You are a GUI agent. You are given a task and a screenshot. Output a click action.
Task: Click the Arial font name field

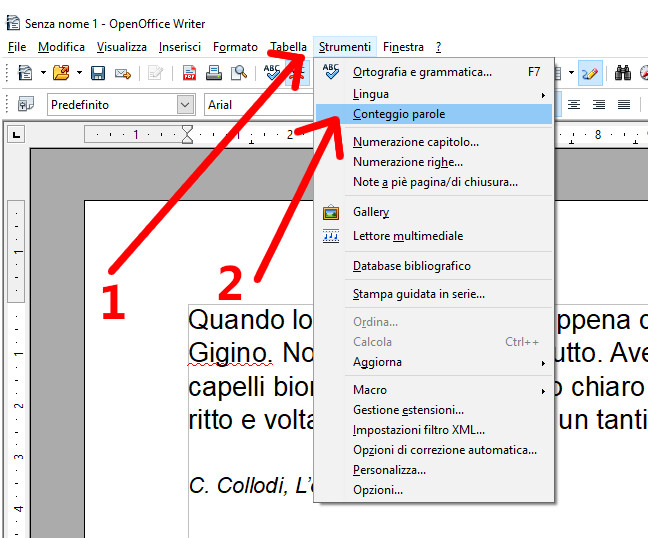point(258,105)
